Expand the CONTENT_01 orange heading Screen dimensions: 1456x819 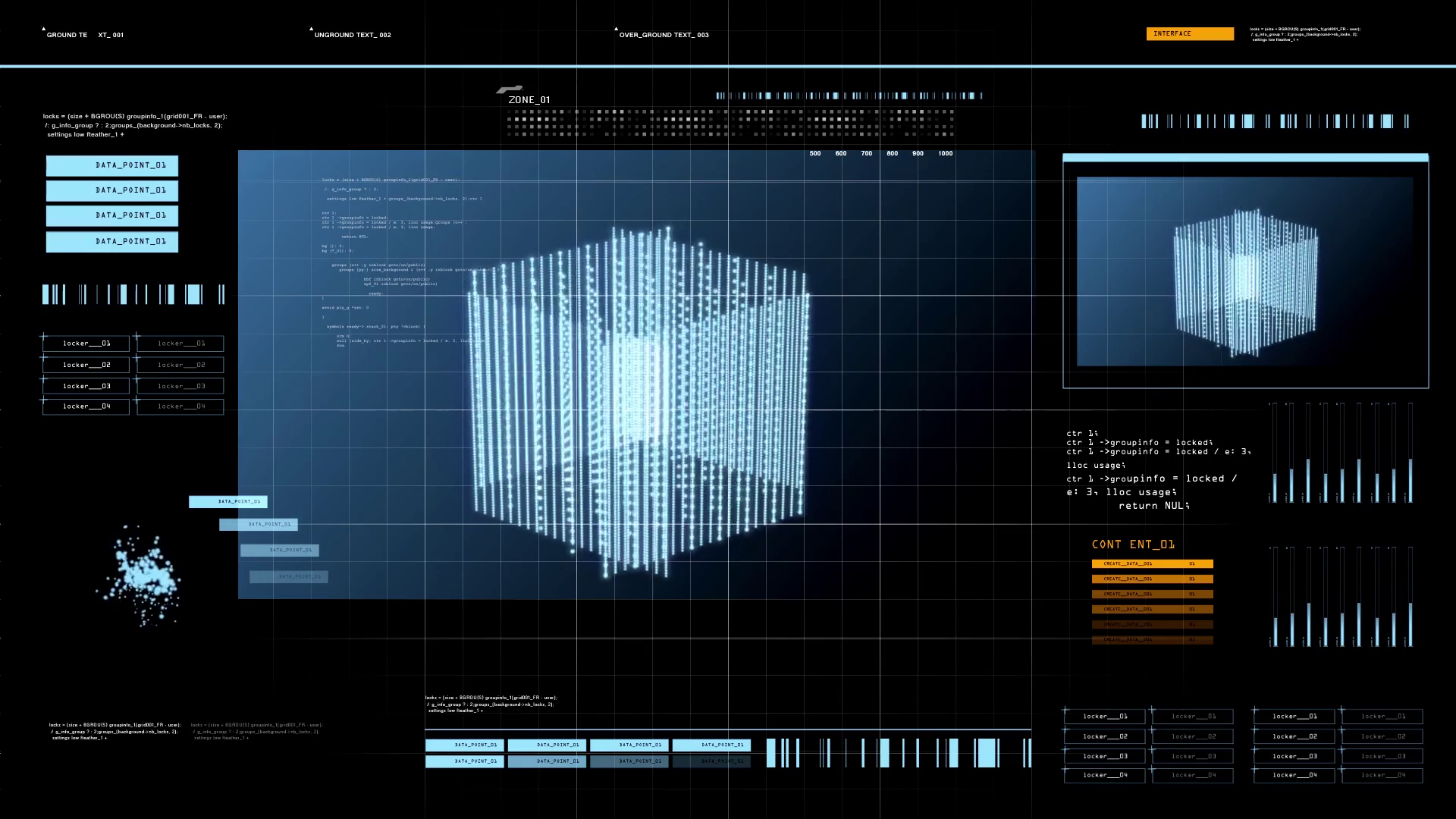coord(1133,544)
